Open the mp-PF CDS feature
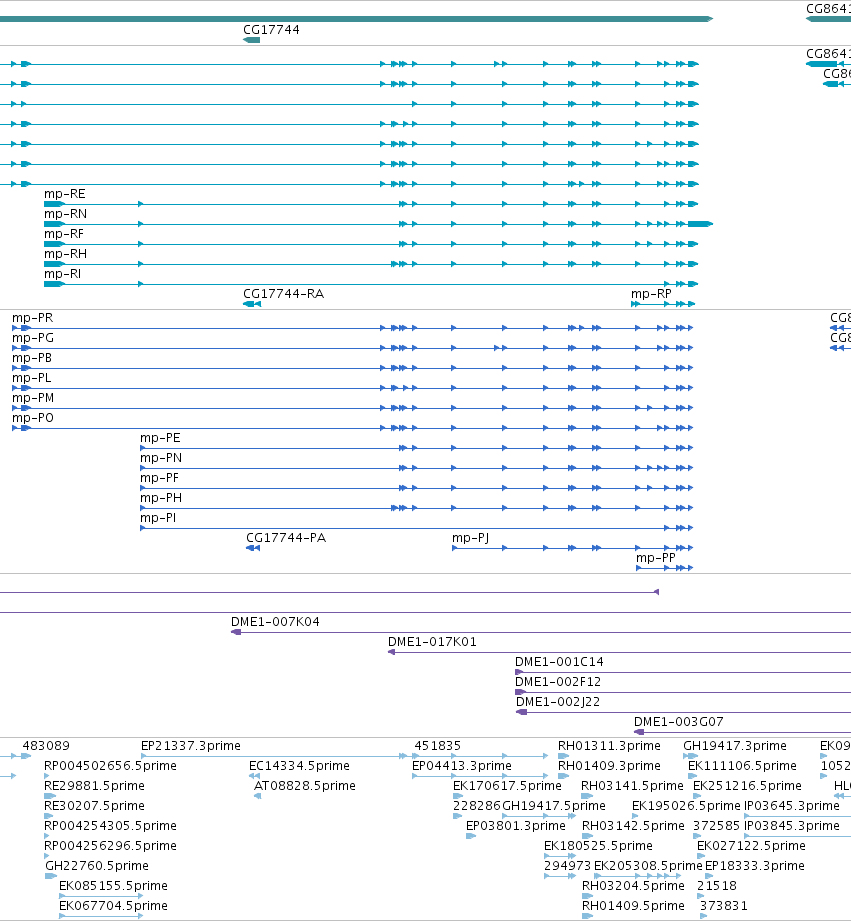This screenshot has height=921, width=851. pyautogui.click(x=416, y=488)
